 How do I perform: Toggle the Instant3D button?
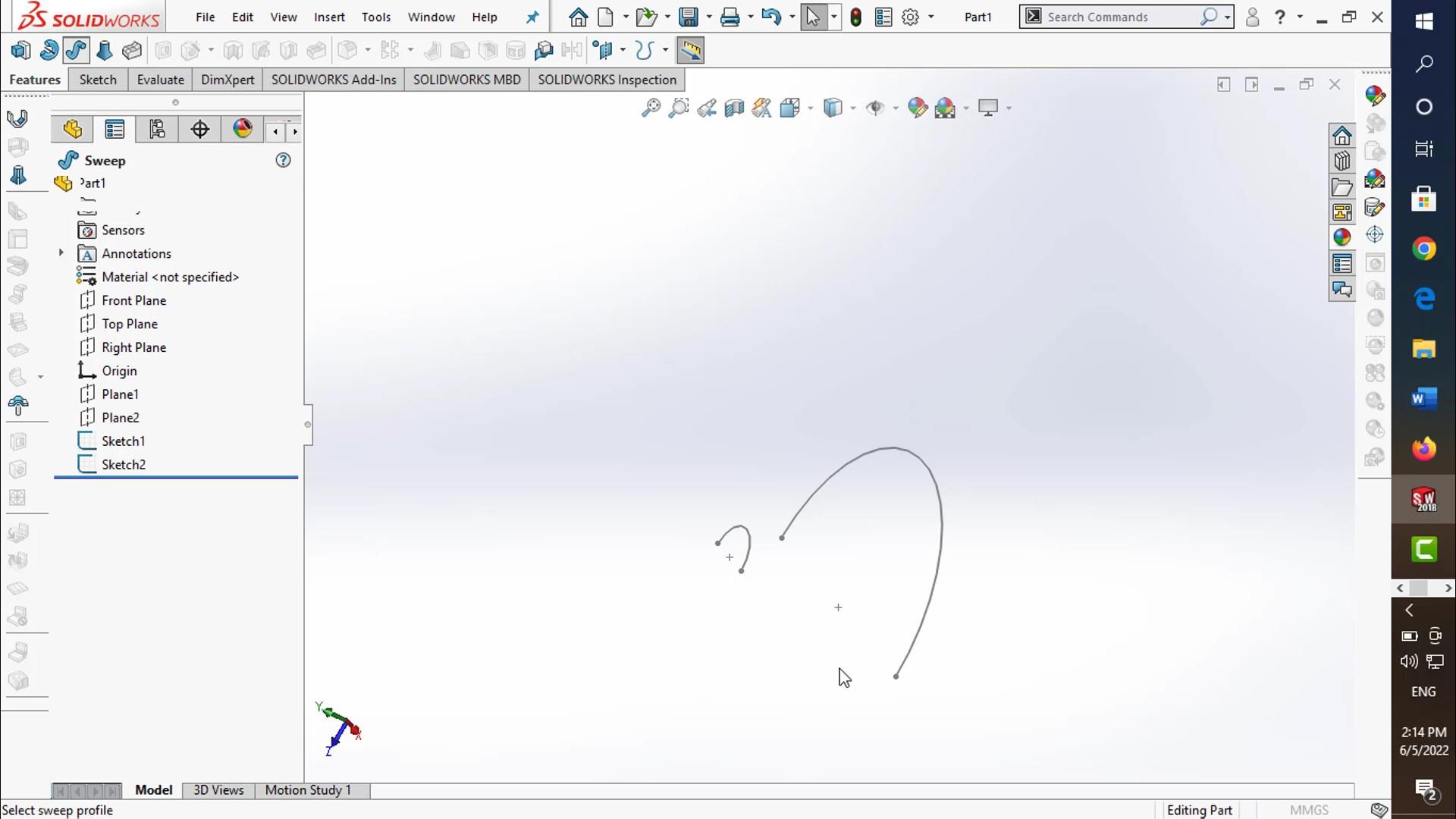690,50
